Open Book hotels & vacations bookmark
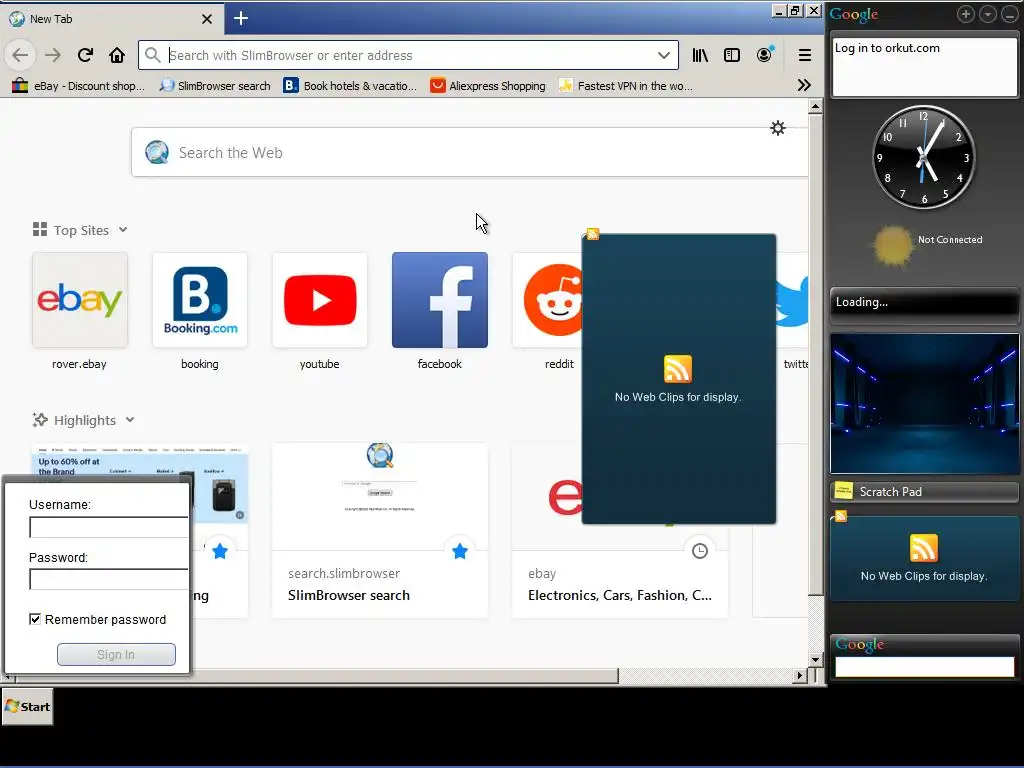 click(350, 86)
